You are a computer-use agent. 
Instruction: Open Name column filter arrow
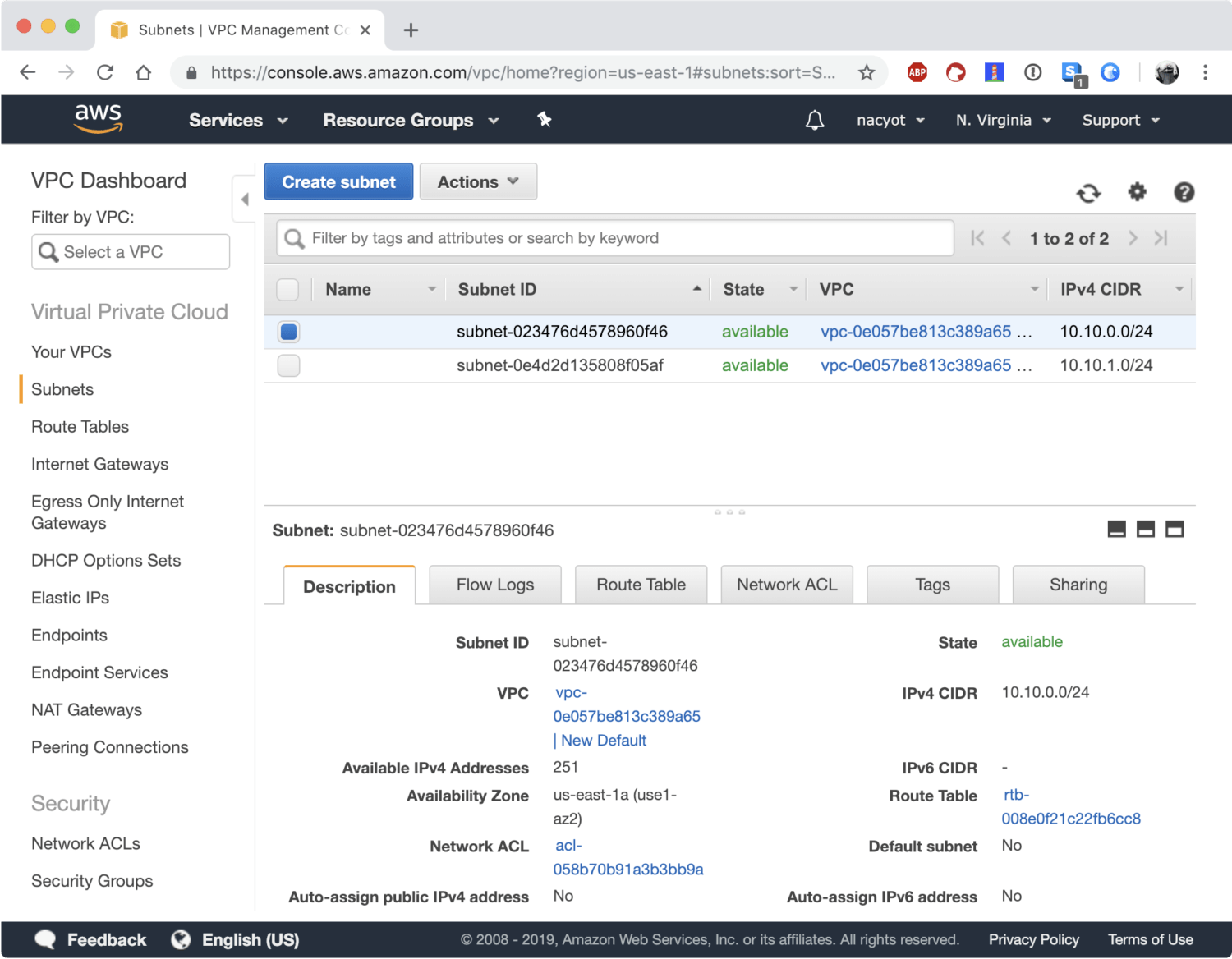(x=431, y=289)
